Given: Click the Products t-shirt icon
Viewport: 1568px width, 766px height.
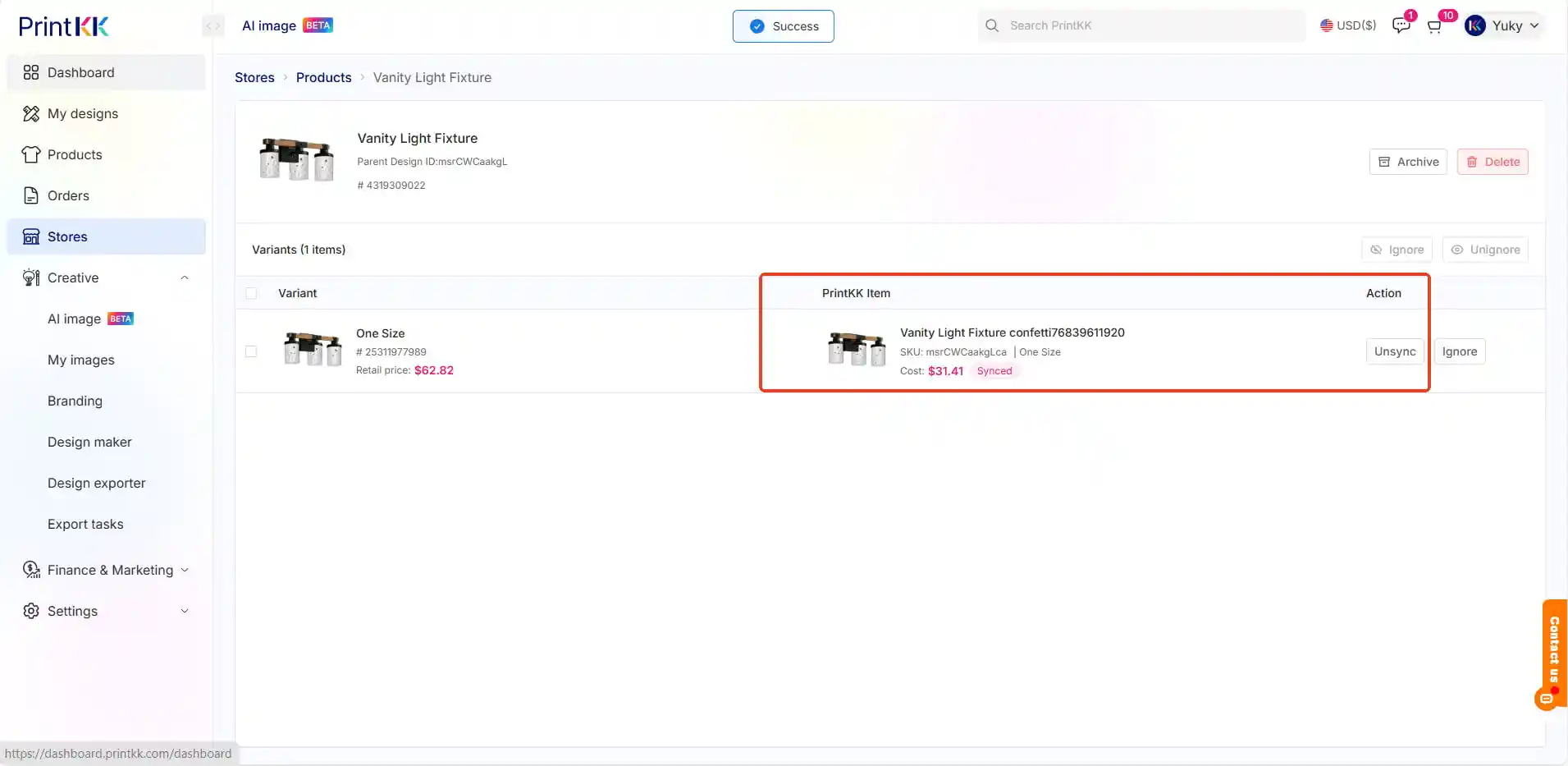Looking at the screenshot, I should [31, 154].
